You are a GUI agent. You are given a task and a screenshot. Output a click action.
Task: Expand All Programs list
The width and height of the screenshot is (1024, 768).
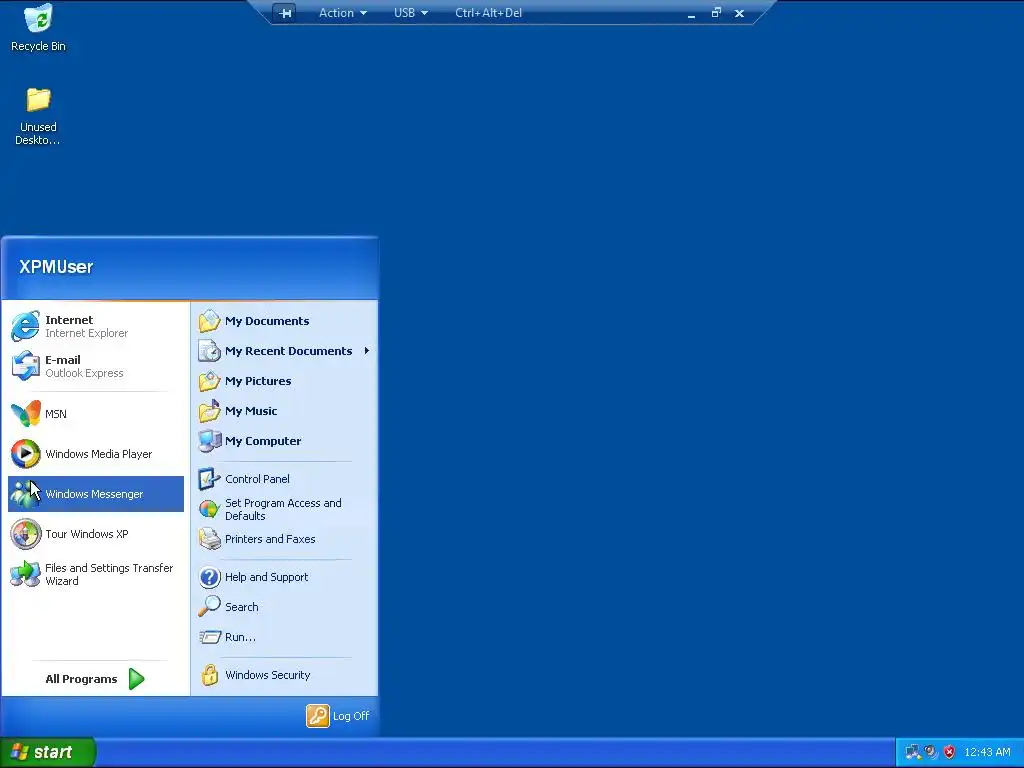tap(95, 679)
